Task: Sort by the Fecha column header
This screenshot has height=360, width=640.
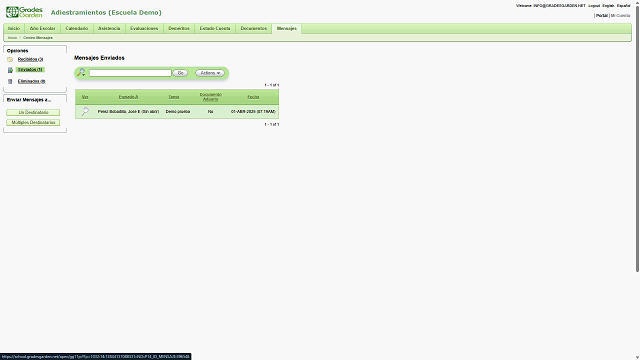Action: pos(253,97)
